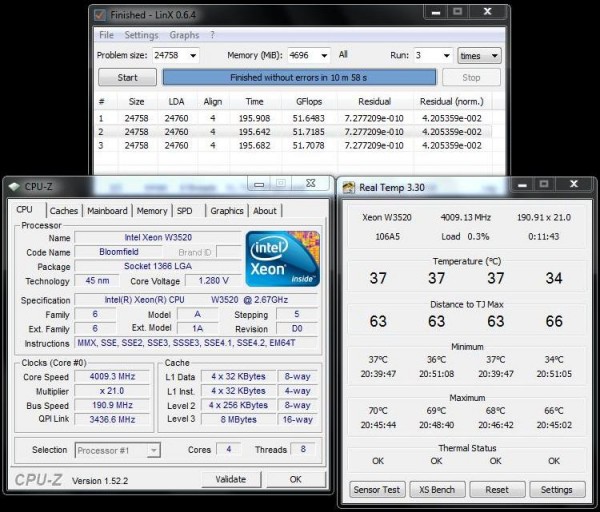Expand the Problem size dropdown
Screen dimensions: 600x512
coord(193,55)
